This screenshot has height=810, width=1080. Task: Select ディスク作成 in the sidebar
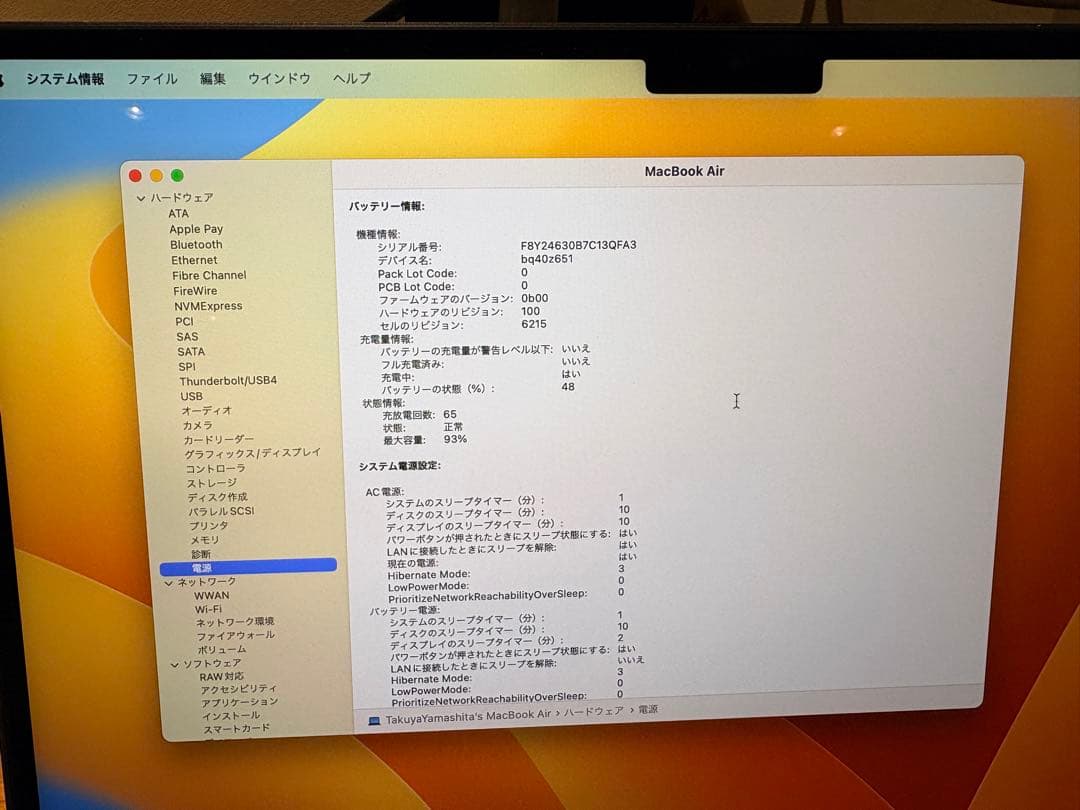[217, 497]
